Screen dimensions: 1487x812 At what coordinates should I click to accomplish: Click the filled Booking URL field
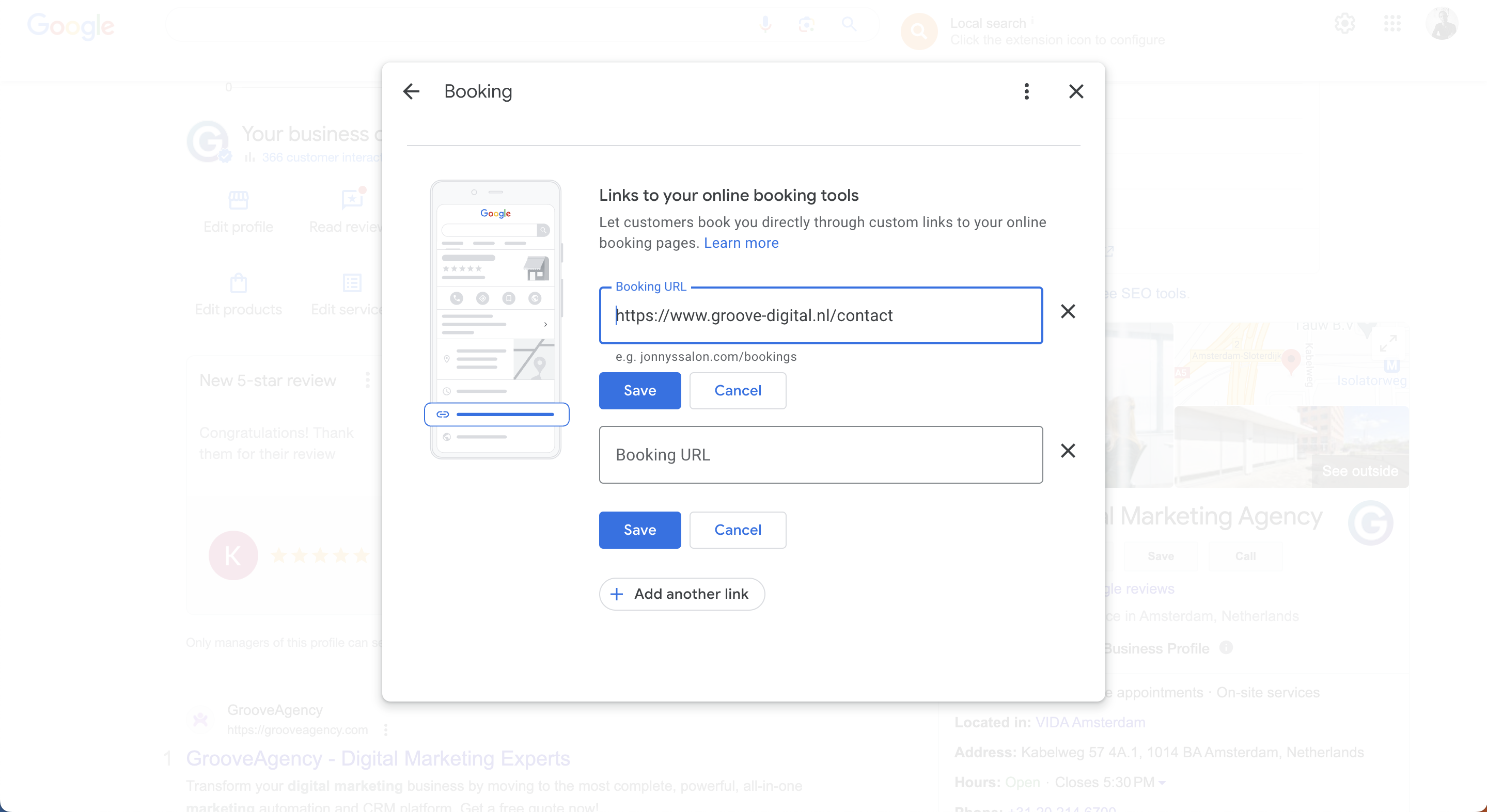[821, 315]
